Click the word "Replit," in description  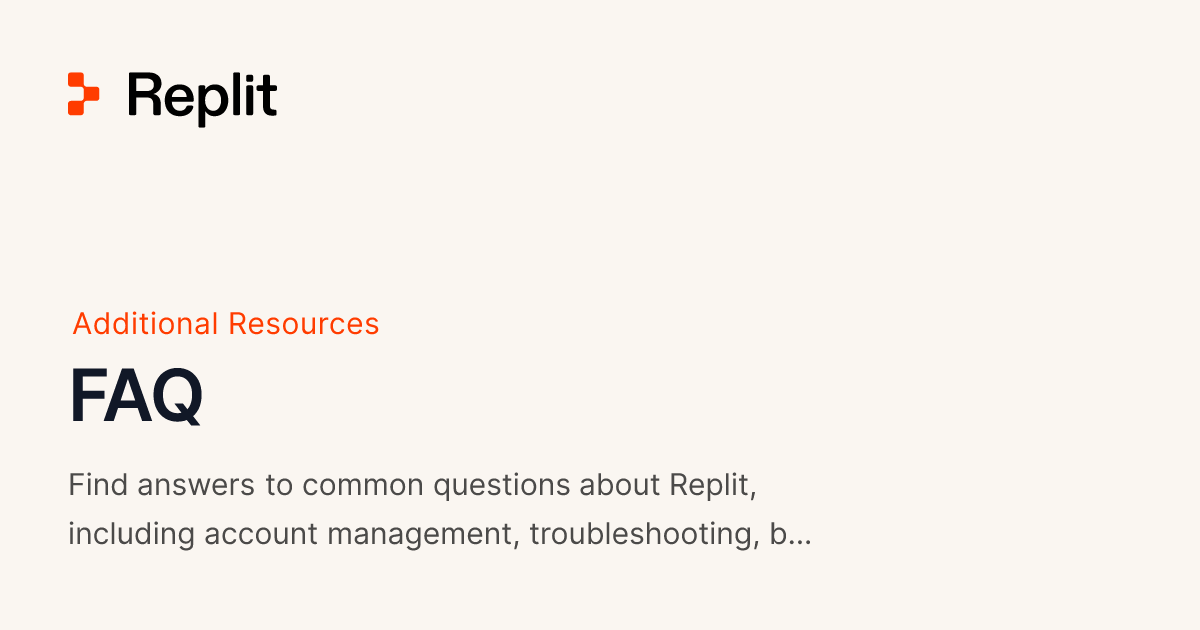click(x=712, y=485)
